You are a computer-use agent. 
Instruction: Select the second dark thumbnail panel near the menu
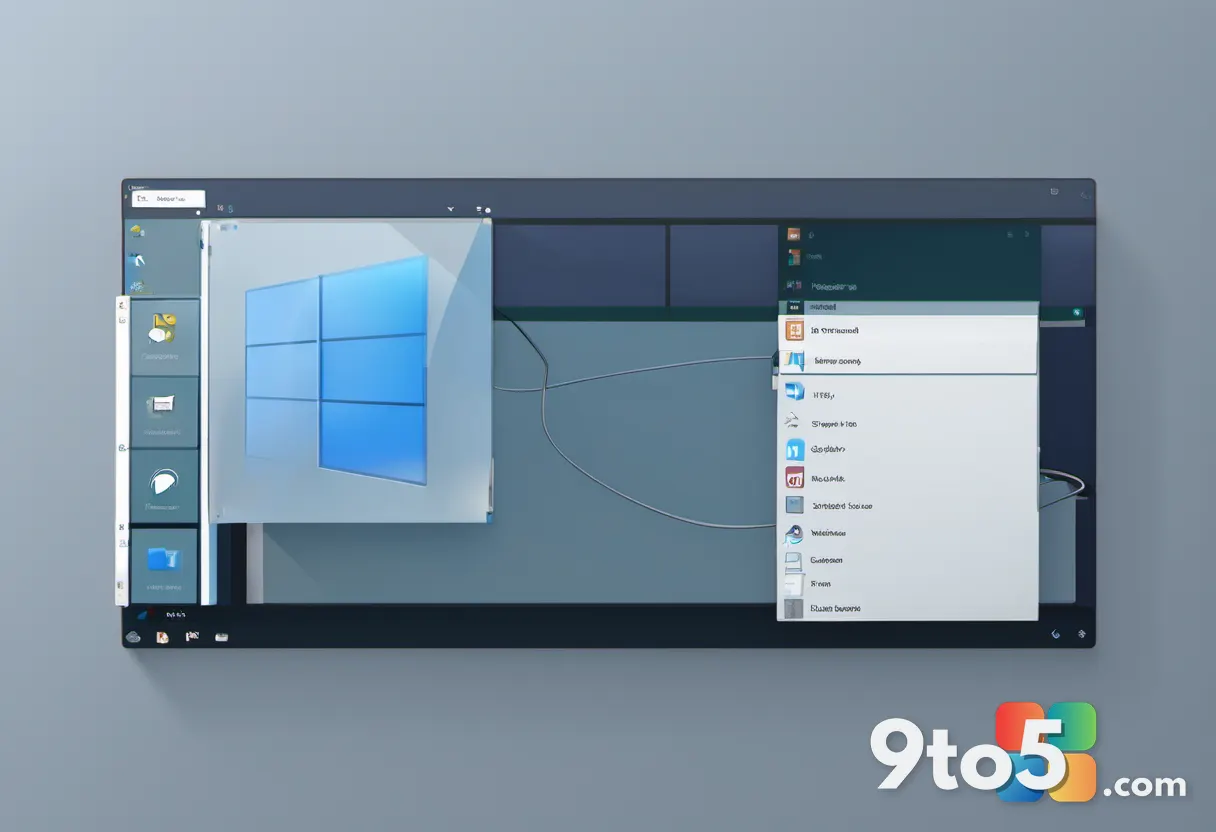[x=723, y=265]
